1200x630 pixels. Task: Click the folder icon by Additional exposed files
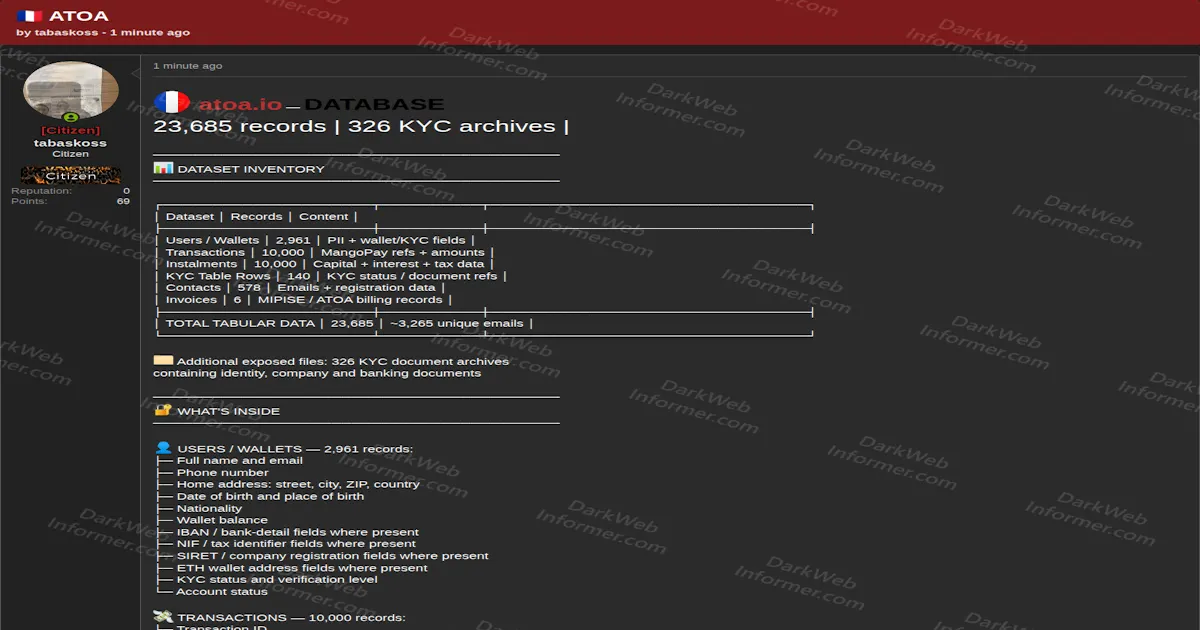pos(163,360)
